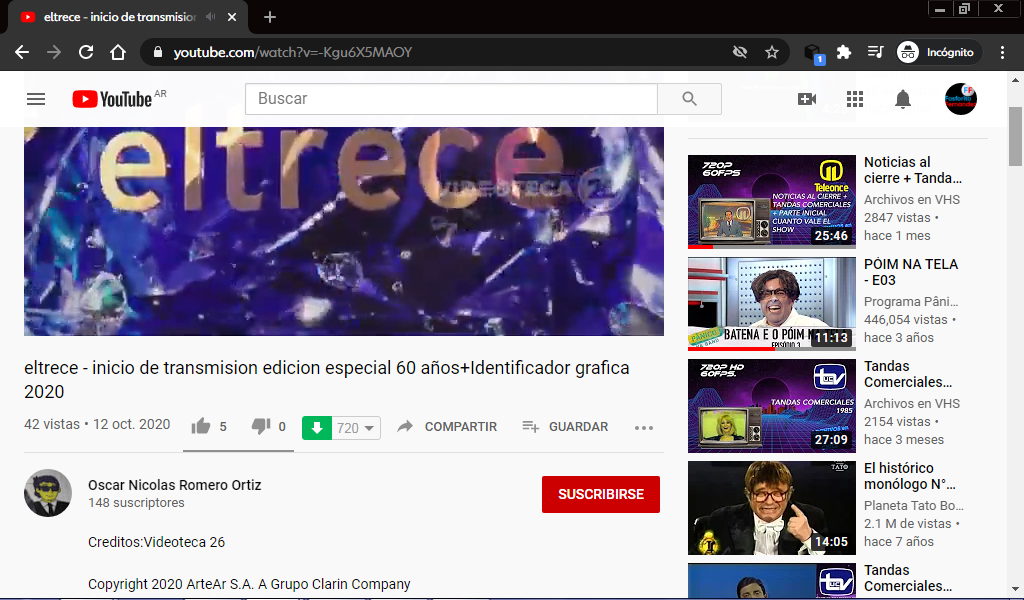
Task: Open the Chrome three-dot menu
Action: click(1002, 52)
